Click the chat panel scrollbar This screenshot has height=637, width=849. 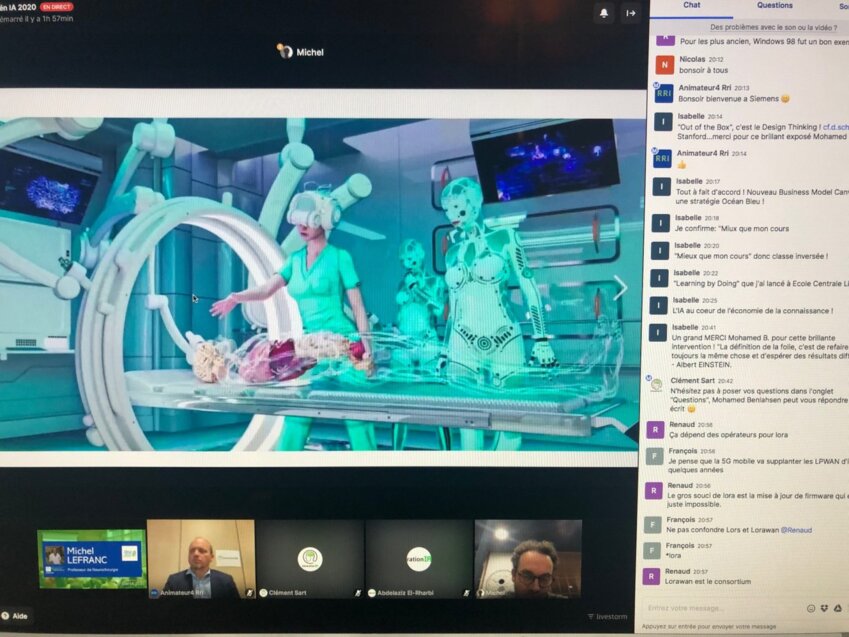point(846,300)
